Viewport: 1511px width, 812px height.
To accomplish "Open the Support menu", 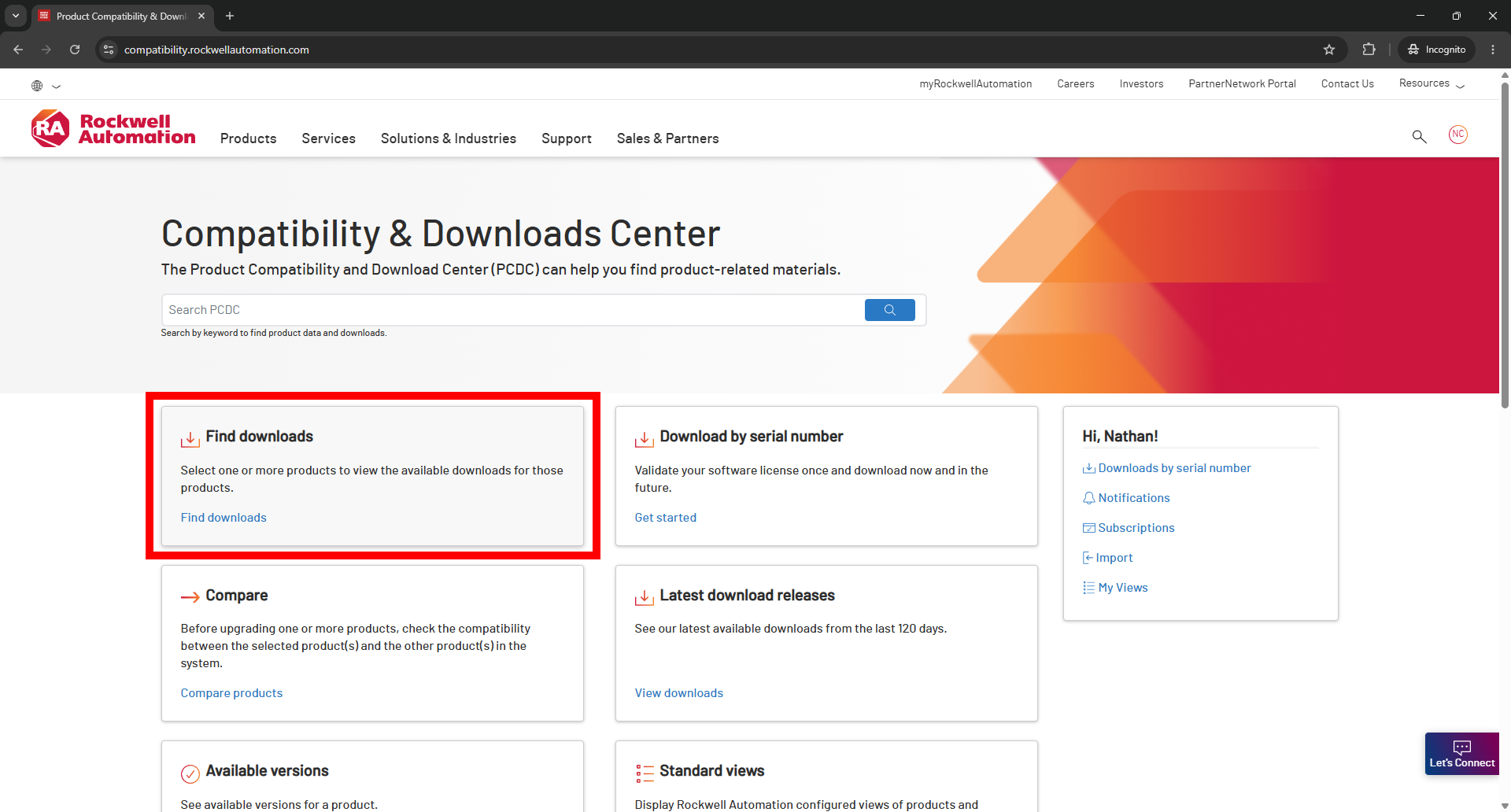I will click(567, 138).
